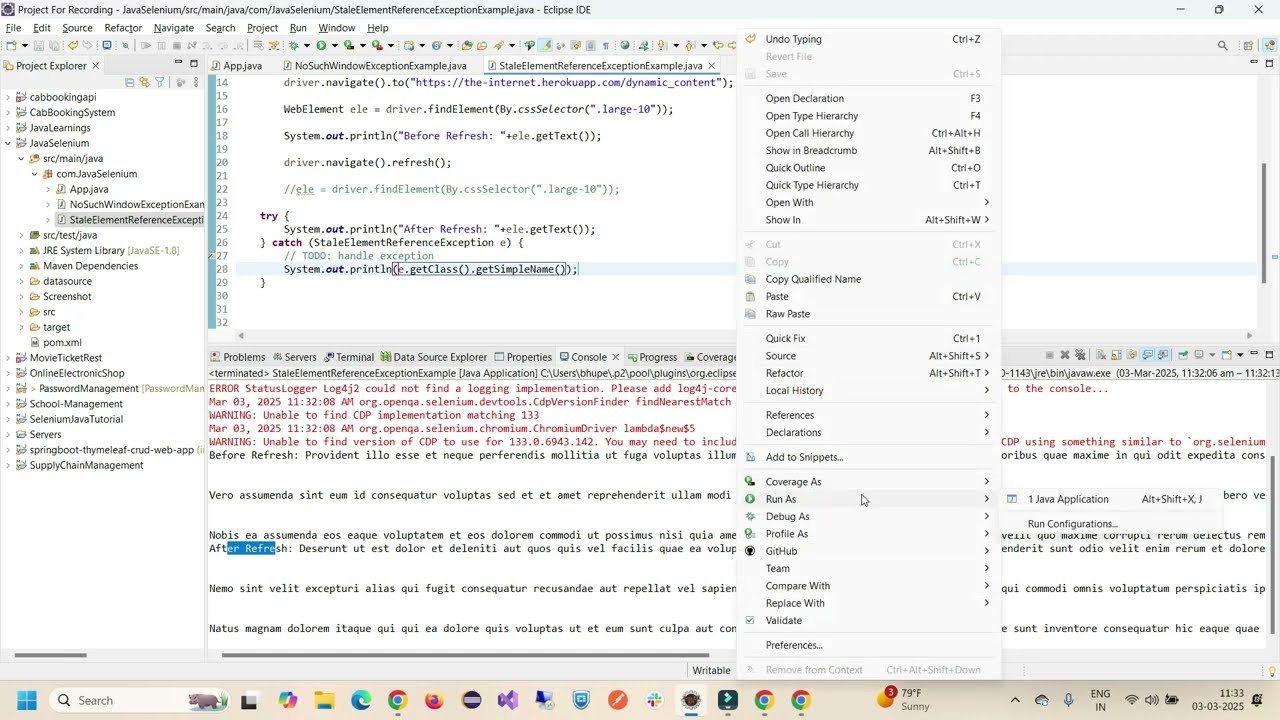Switch to the Problems view tab
Image resolution: width=1280 pixels, height=720 pixels.
(237, 357)
